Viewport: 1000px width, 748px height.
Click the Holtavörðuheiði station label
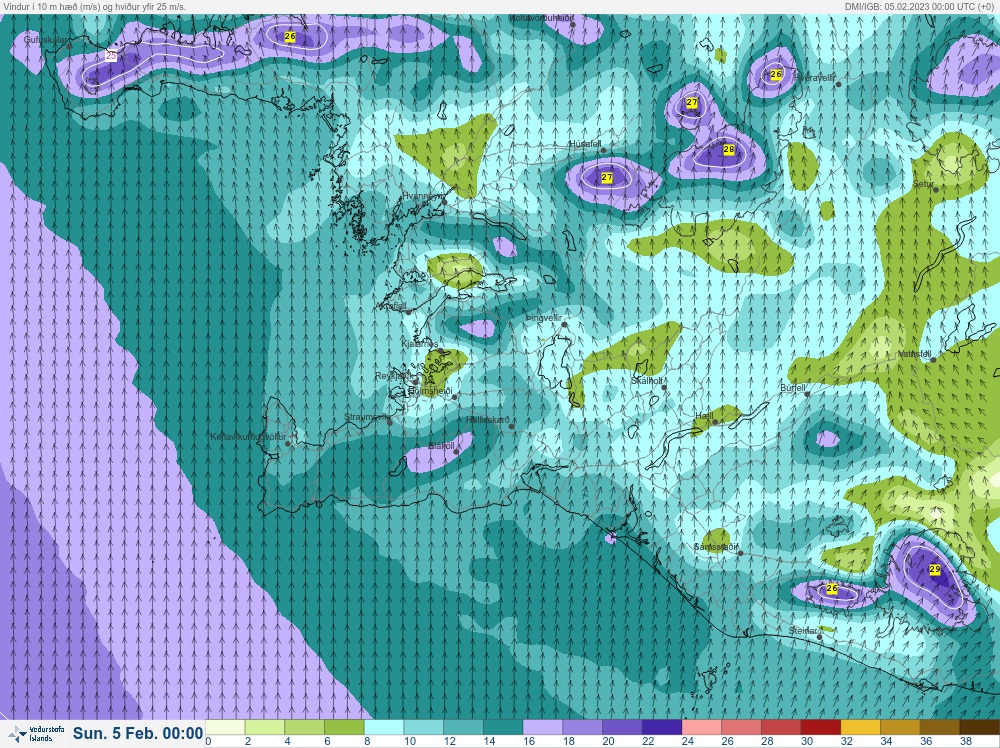541,18
